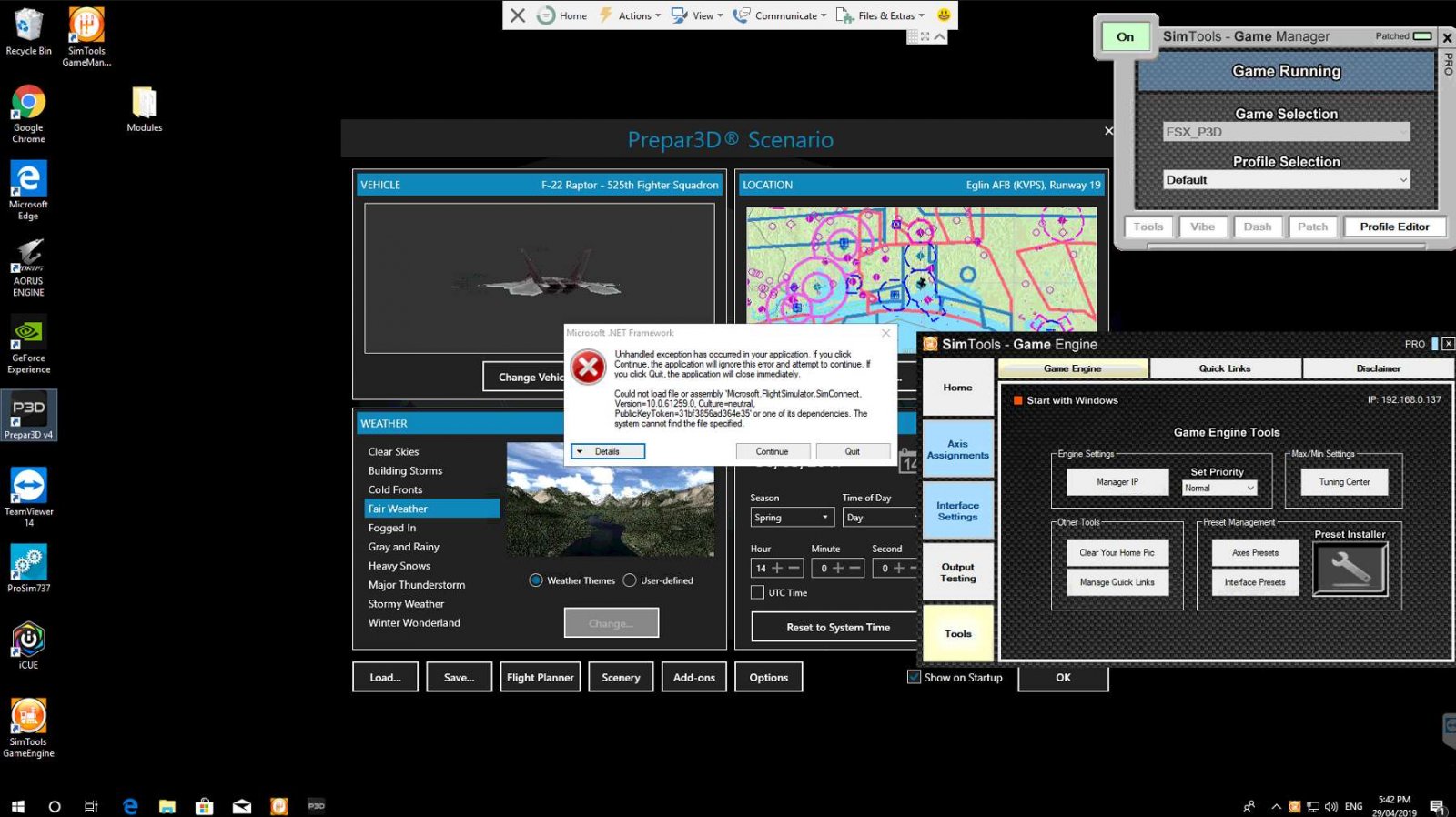Screen dimensions: 1456x817
Task: Switch to the P3D taskbar button
Action: coord(316,806)
